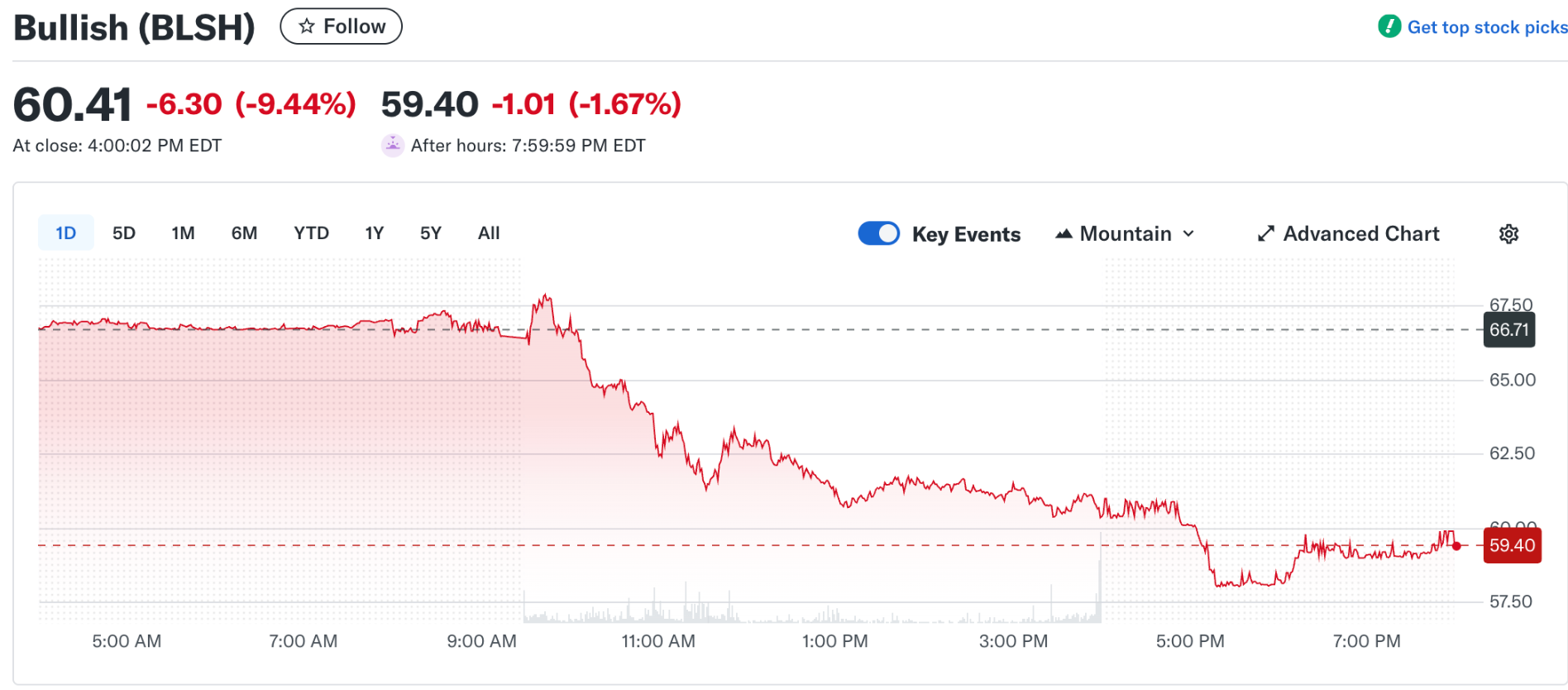Click the 66.71 previous close marker
The image size is (1568, 690).
pyautogui.click(x=1508, y=330)
